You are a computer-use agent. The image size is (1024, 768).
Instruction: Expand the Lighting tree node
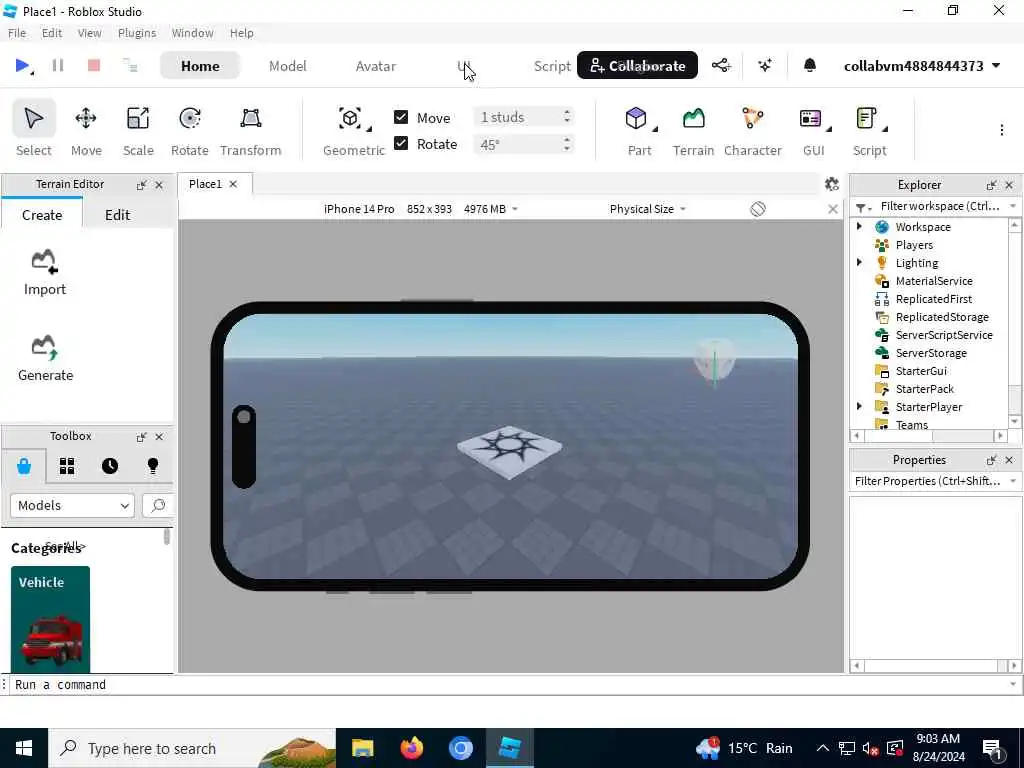tap(859, 262)
